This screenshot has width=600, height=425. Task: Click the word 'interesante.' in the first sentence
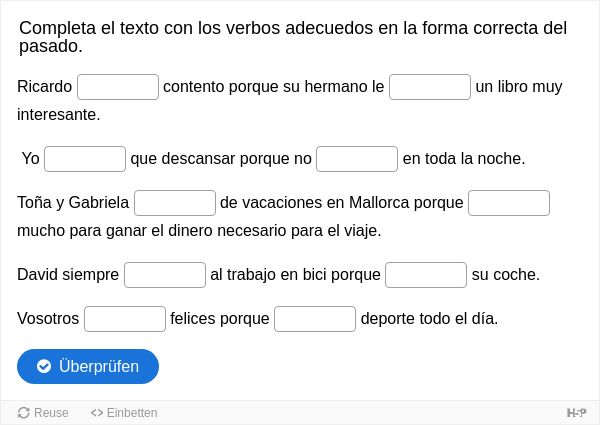point(59,114)
